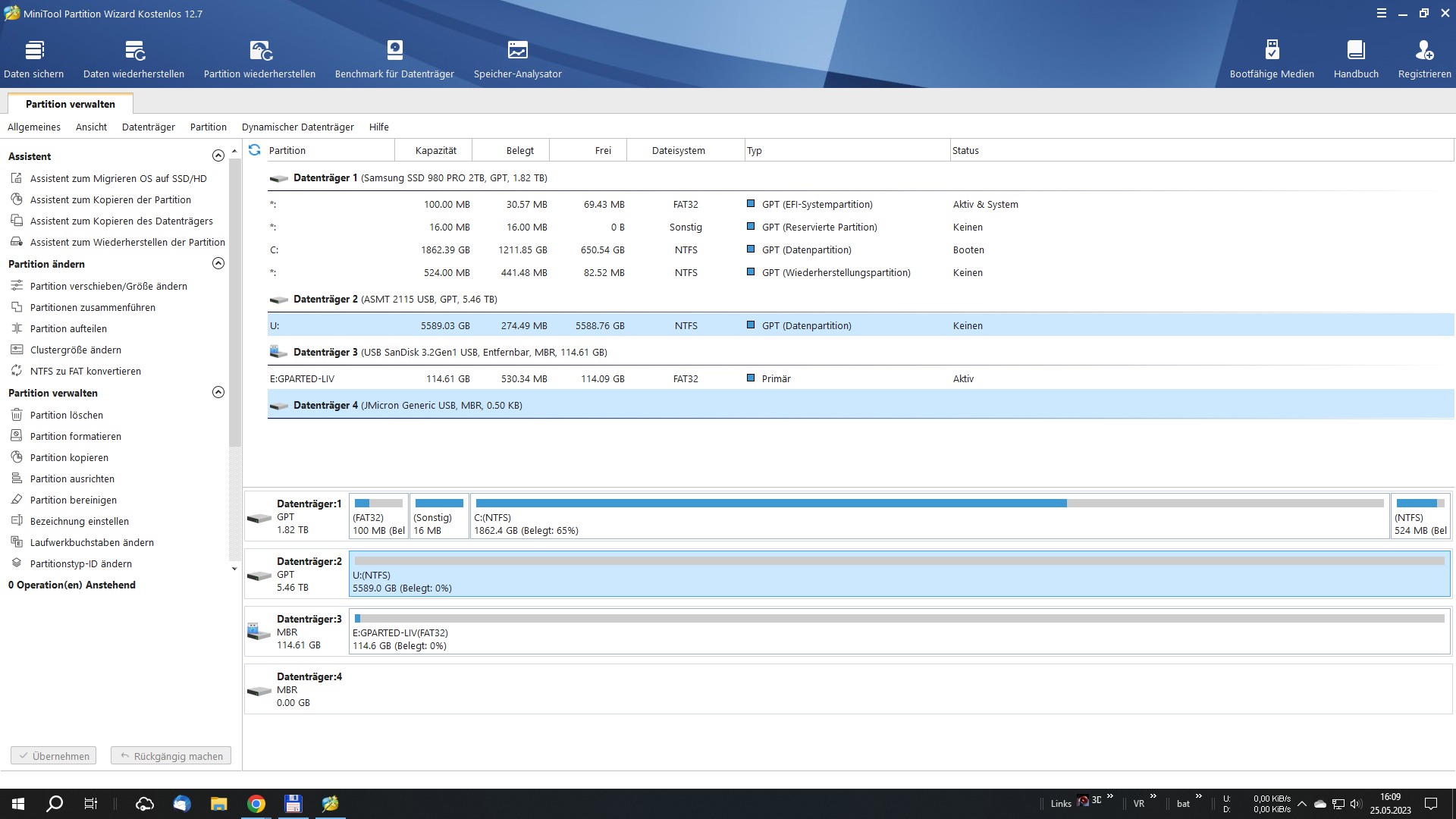Screen dimensions: 1456x819
Task: Open the Dynamischer Datenträger menu
Action: [297, 127]
